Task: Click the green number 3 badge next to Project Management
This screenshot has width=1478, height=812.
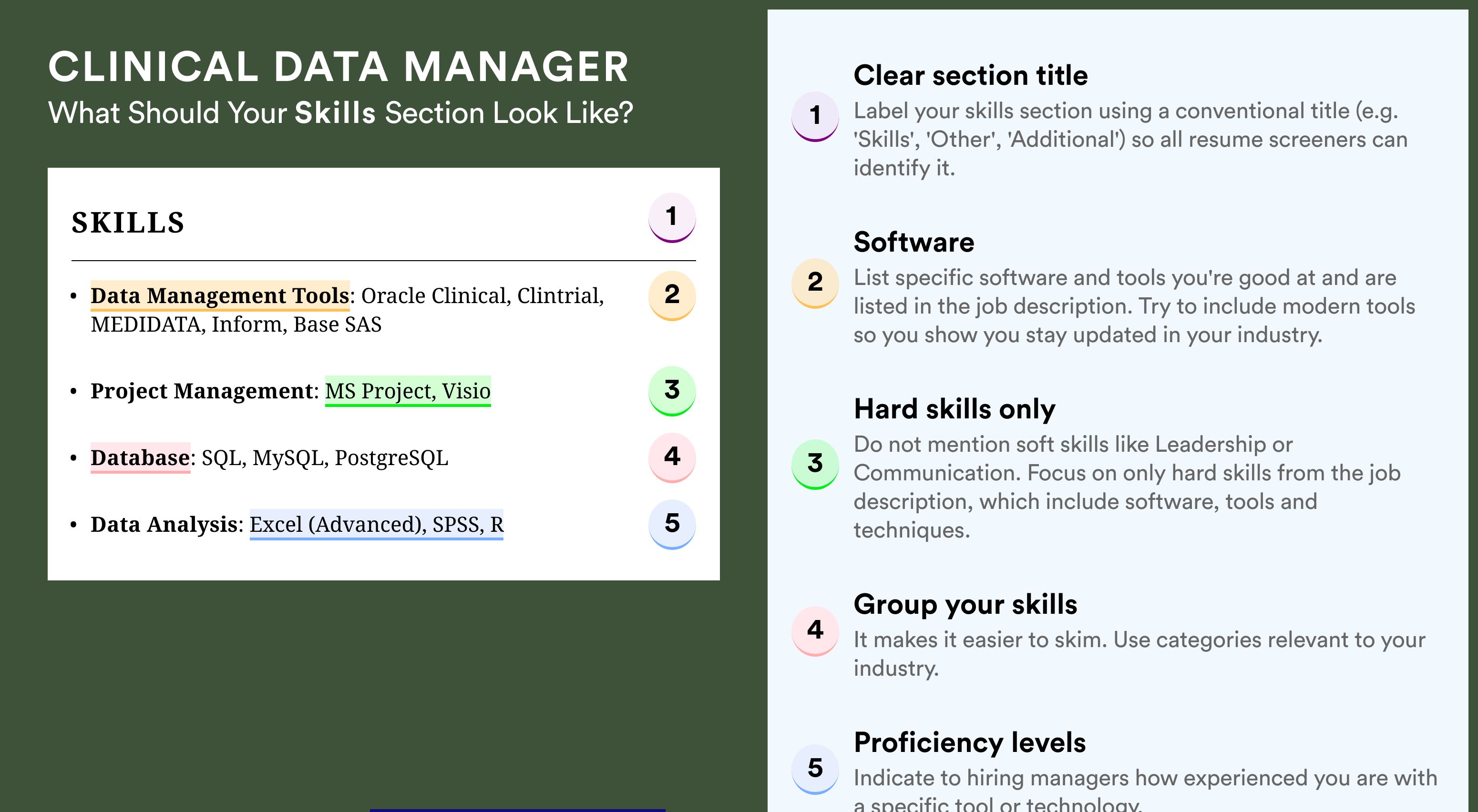Action: point(672,391)
